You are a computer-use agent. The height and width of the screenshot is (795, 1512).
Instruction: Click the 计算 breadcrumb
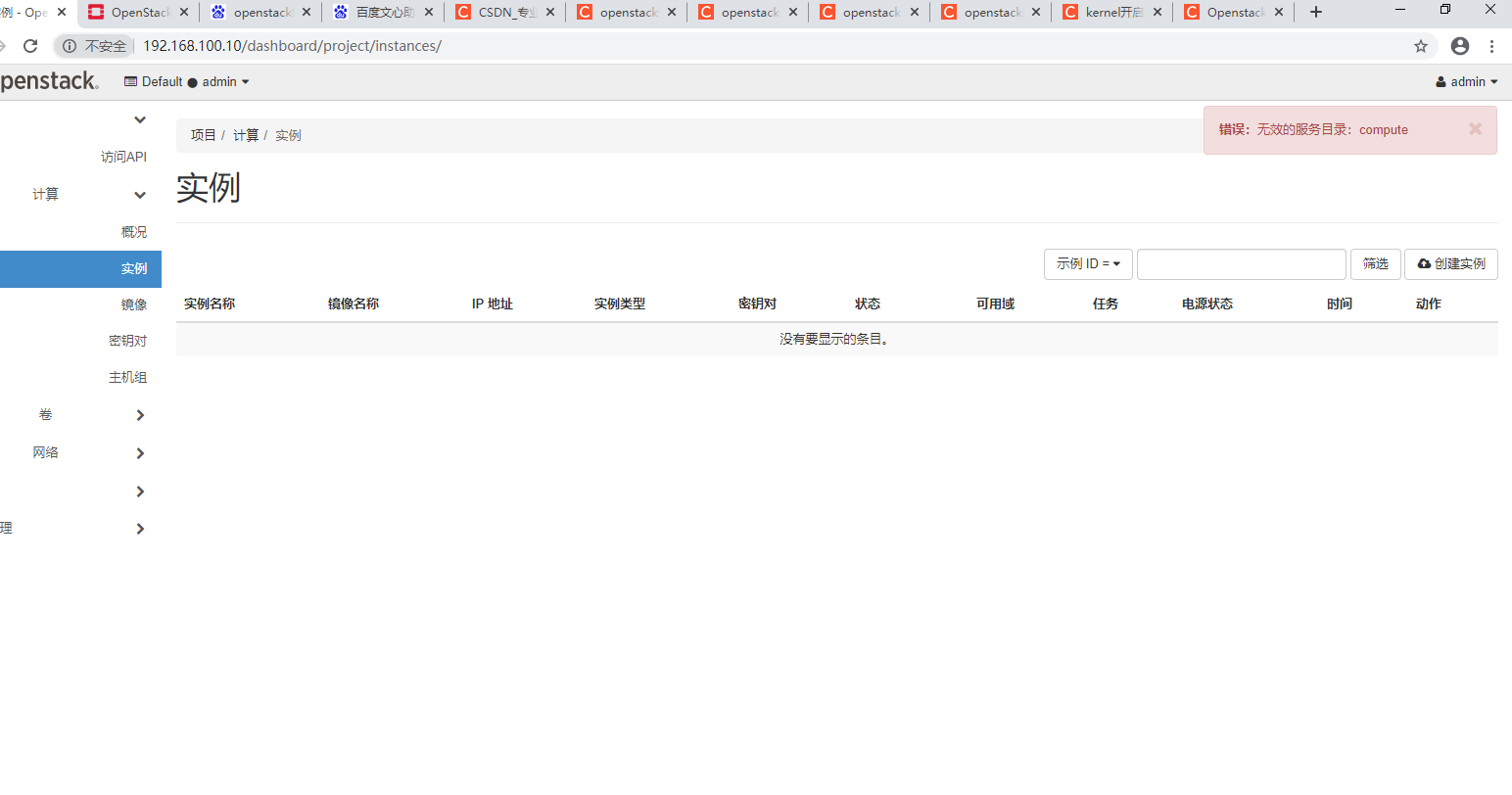246,135
